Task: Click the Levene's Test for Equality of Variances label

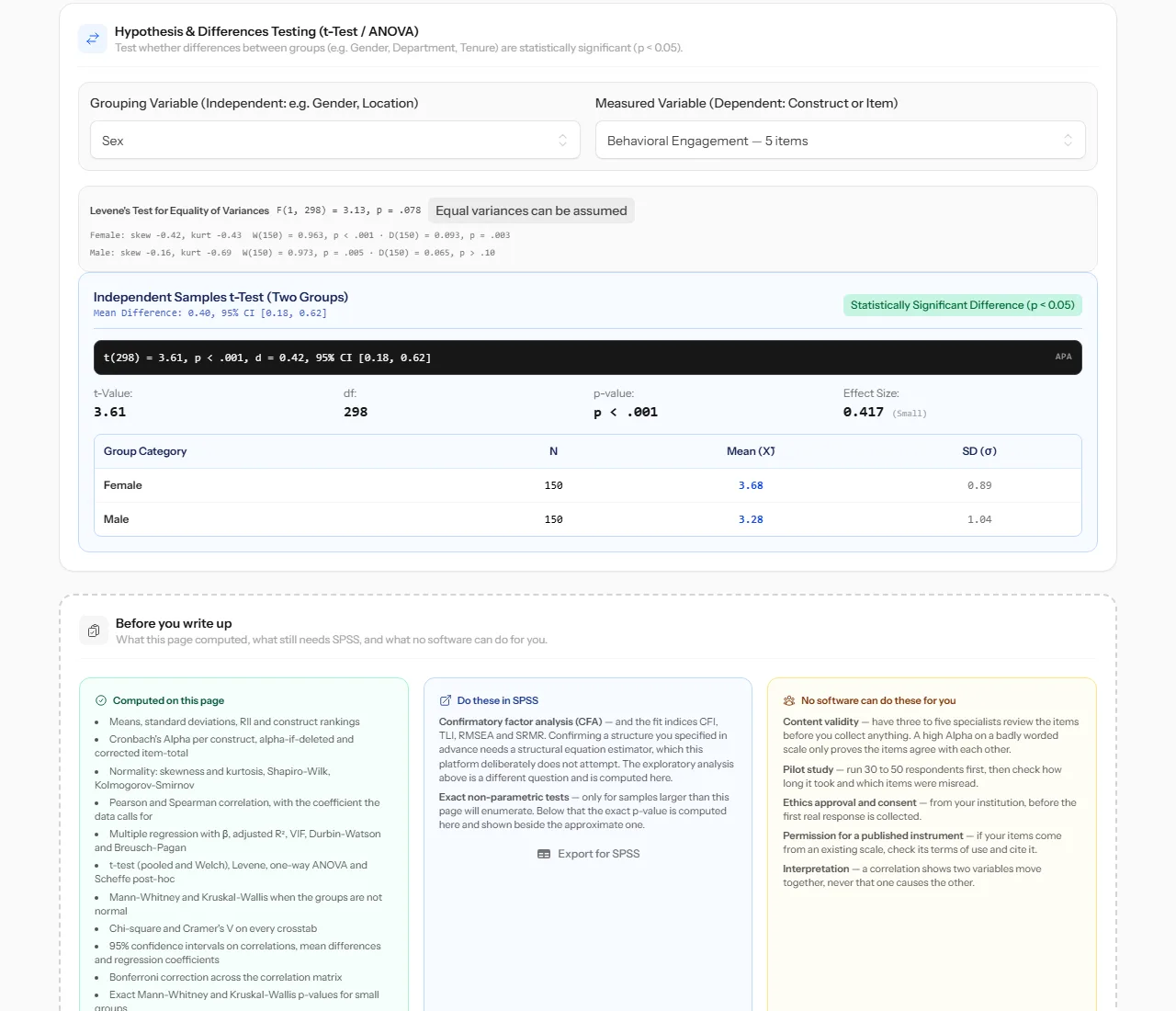Action: 179,210
